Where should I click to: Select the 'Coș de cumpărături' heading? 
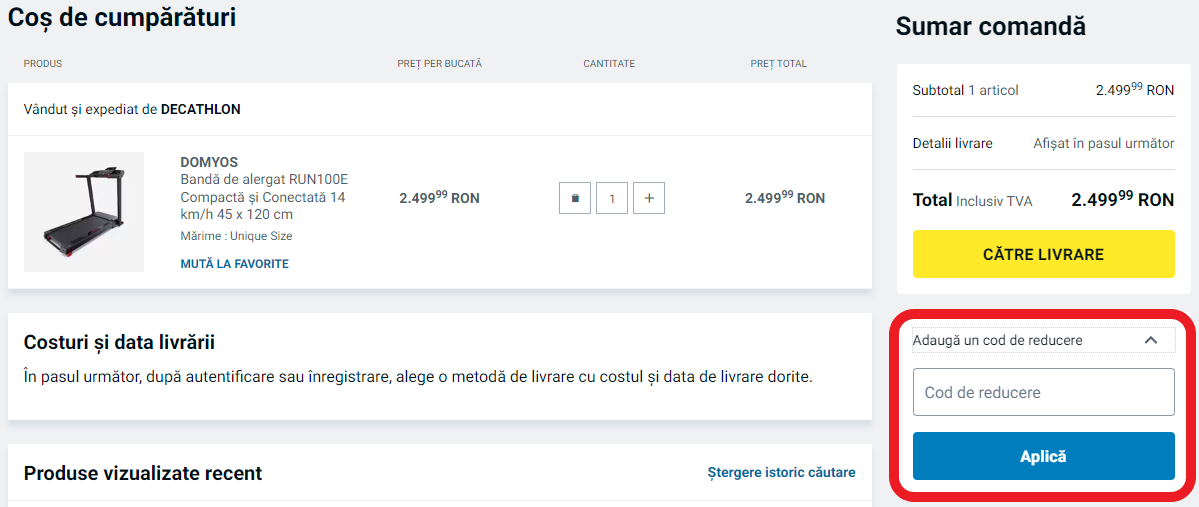[122, 18]
